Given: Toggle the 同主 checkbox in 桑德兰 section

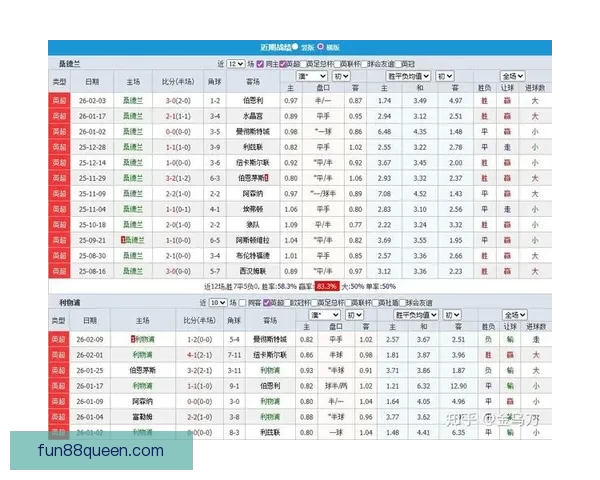Looking at the screenshot, I should coord(260,64).
